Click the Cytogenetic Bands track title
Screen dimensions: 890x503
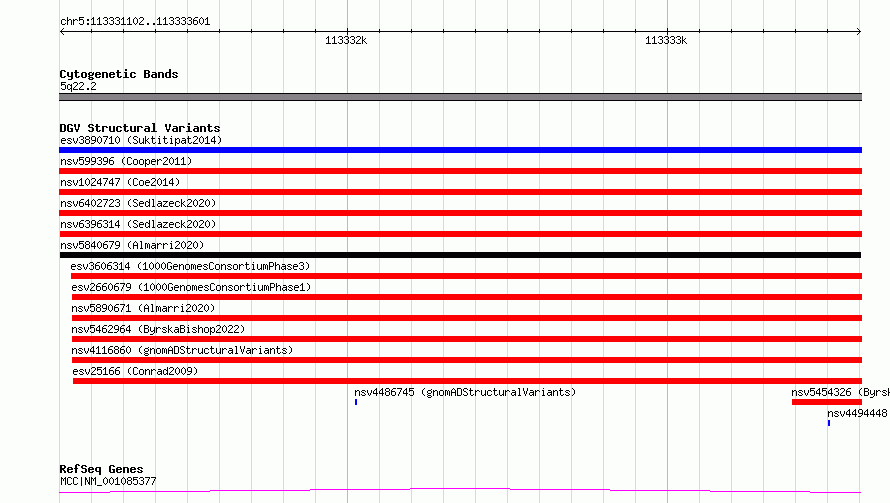[x=119, y=74]
